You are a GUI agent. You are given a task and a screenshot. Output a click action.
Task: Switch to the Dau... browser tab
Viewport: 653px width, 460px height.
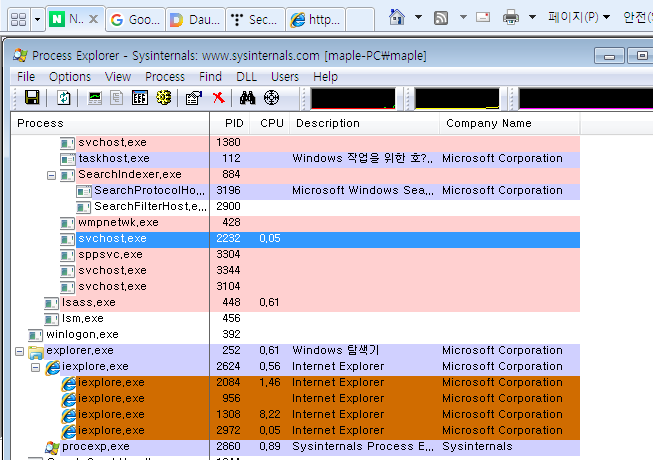[x=195, y=20]
